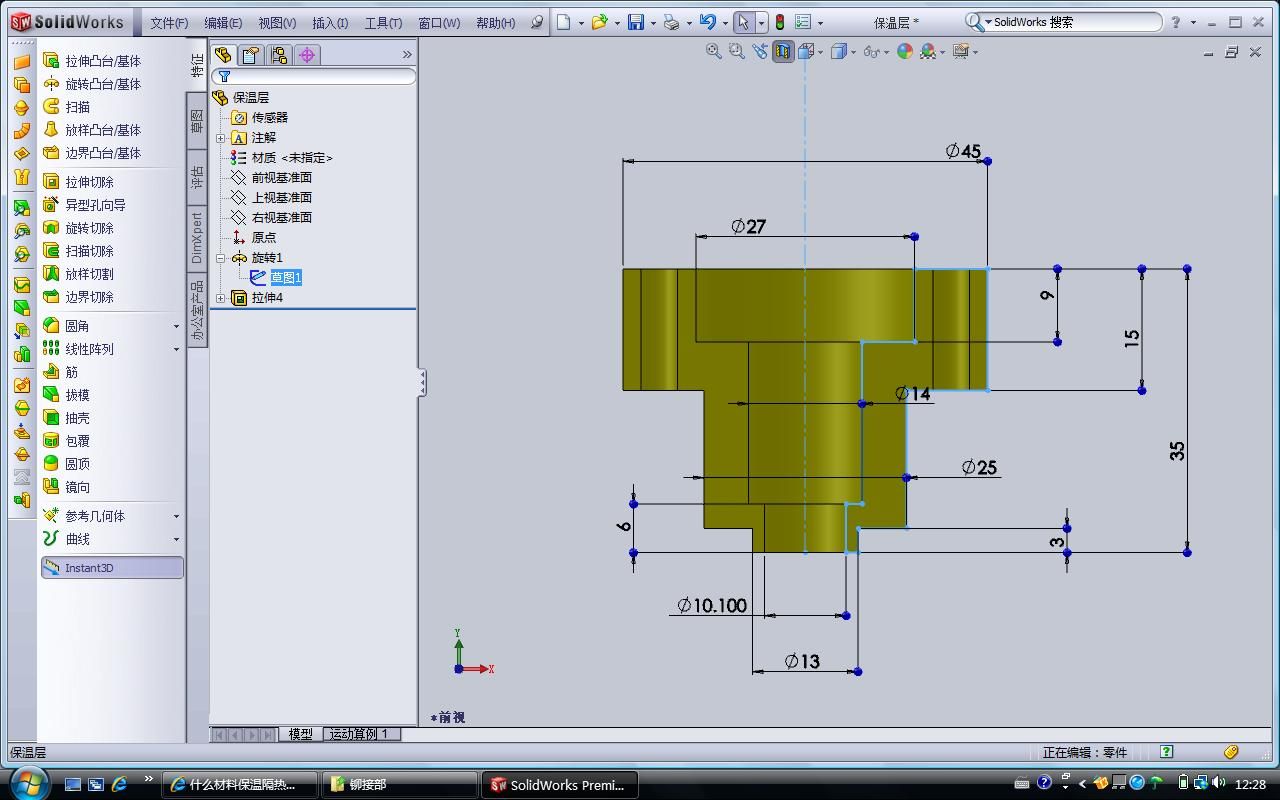The image size is (1280, 800).
Task: Open the Edit Appearance color ball
Action: tap(905, 51)
